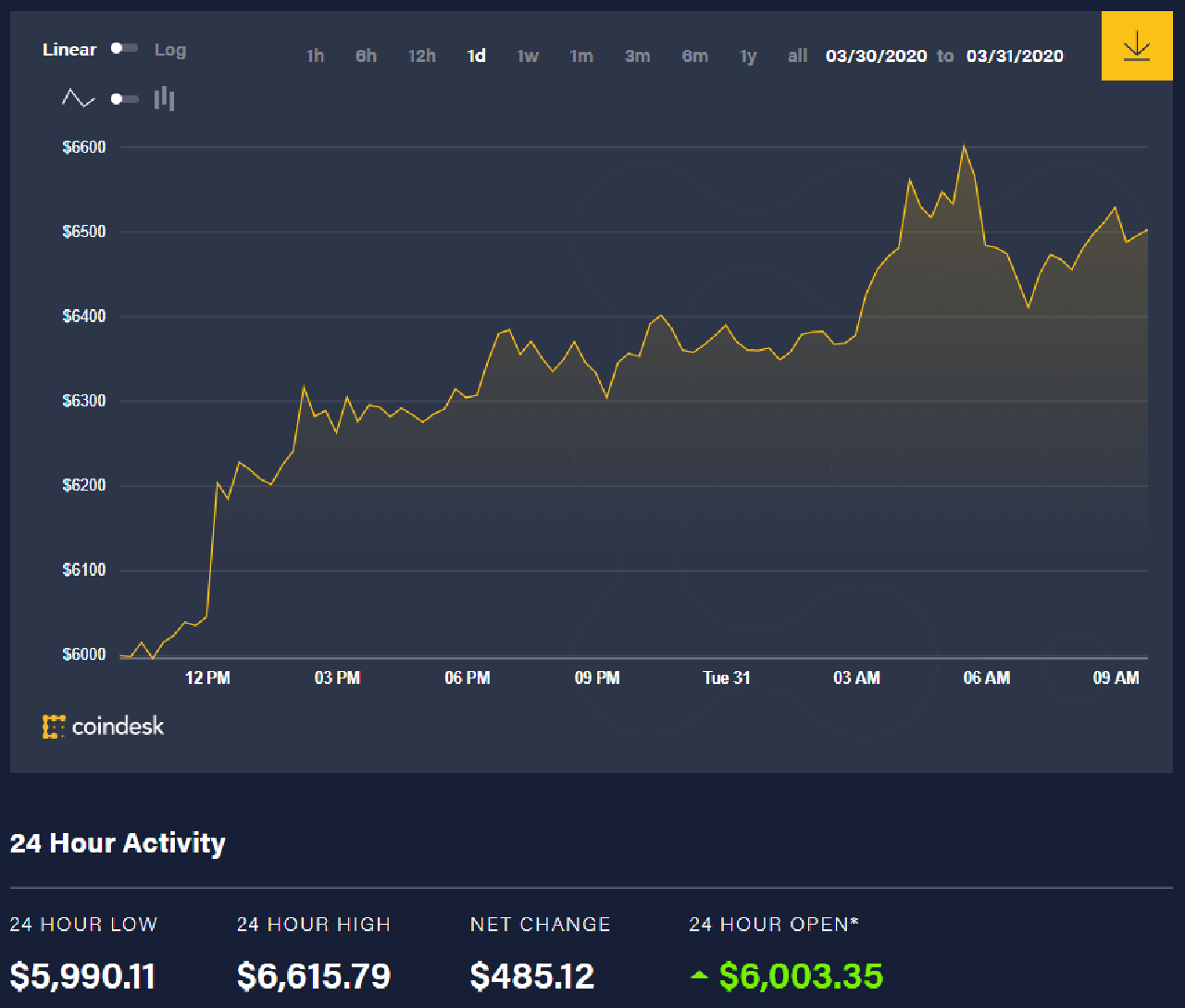Click the $6500 axis label

[x=84, y=231]
